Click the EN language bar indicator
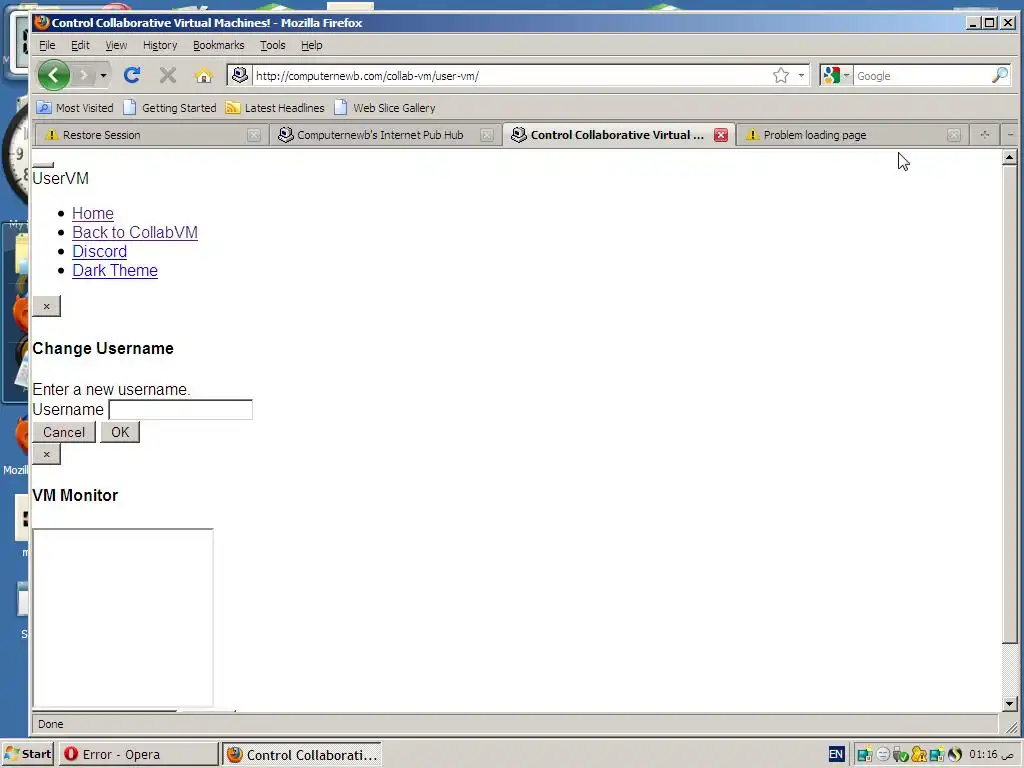 (x=836, y=754)
